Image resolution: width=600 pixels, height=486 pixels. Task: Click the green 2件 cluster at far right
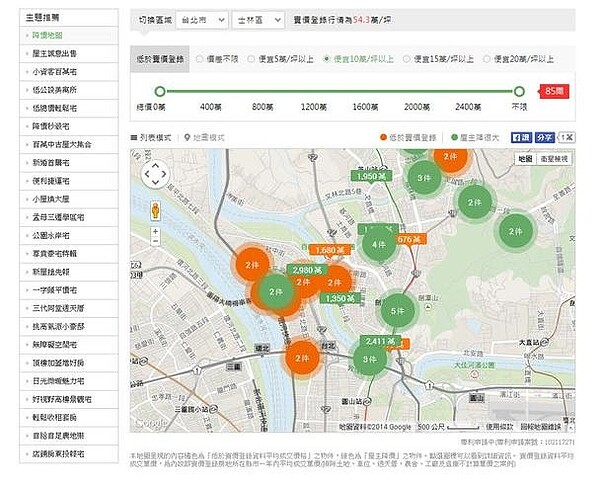coord(515,231)
